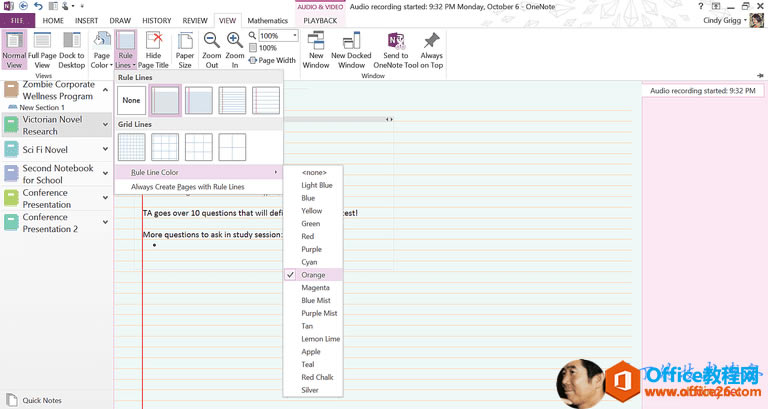The height and width of the screenshot is (409, 768).
Task: Open Quick Notes at bottom left
Action: 40,400
